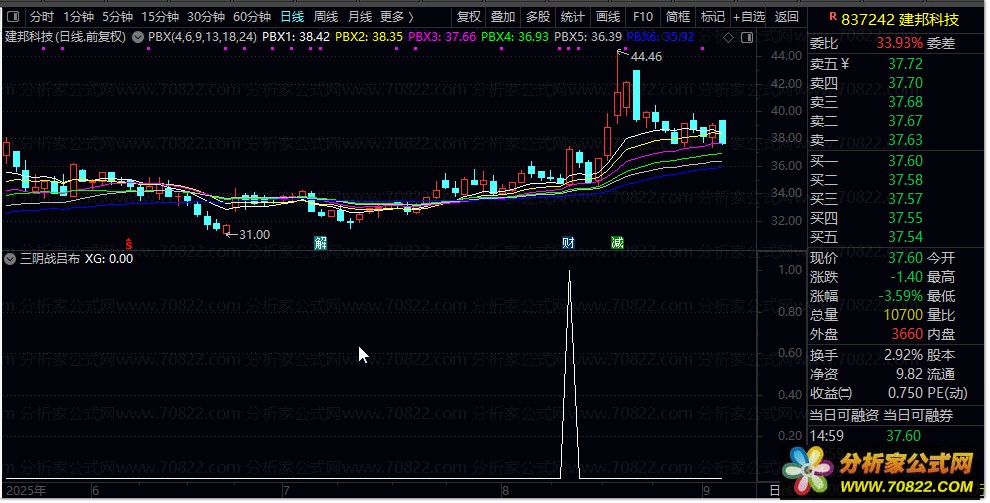Click the 返回 back button
The image size is (990, 503).
tap(787, 16)
